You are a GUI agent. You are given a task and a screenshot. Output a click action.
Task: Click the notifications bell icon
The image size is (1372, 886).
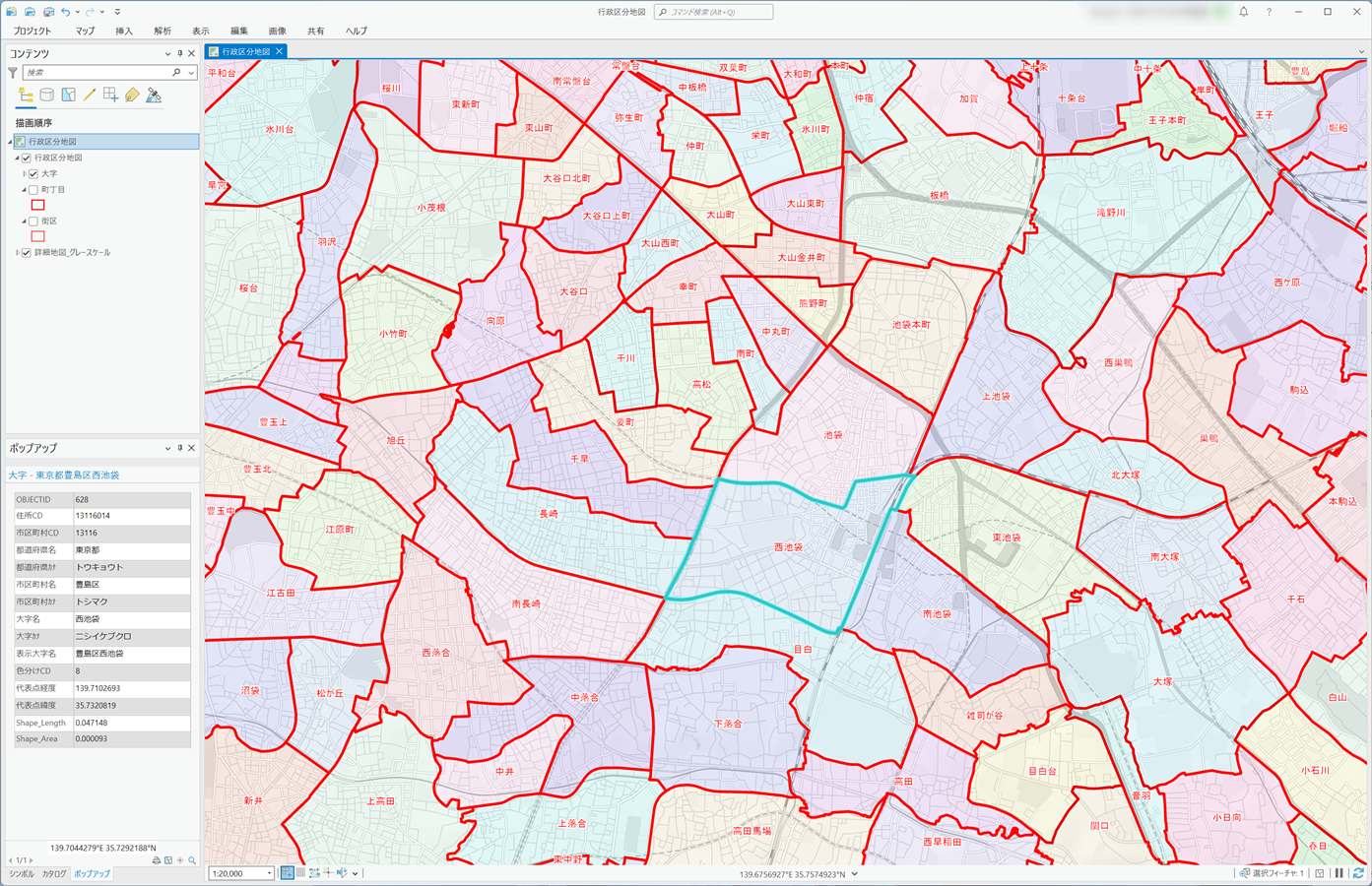pos(1243,12)
